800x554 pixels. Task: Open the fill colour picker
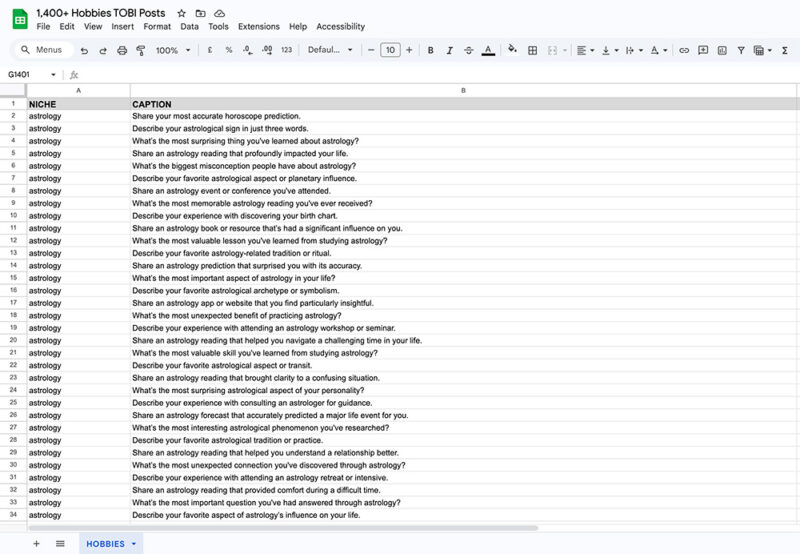click(513, 50)
